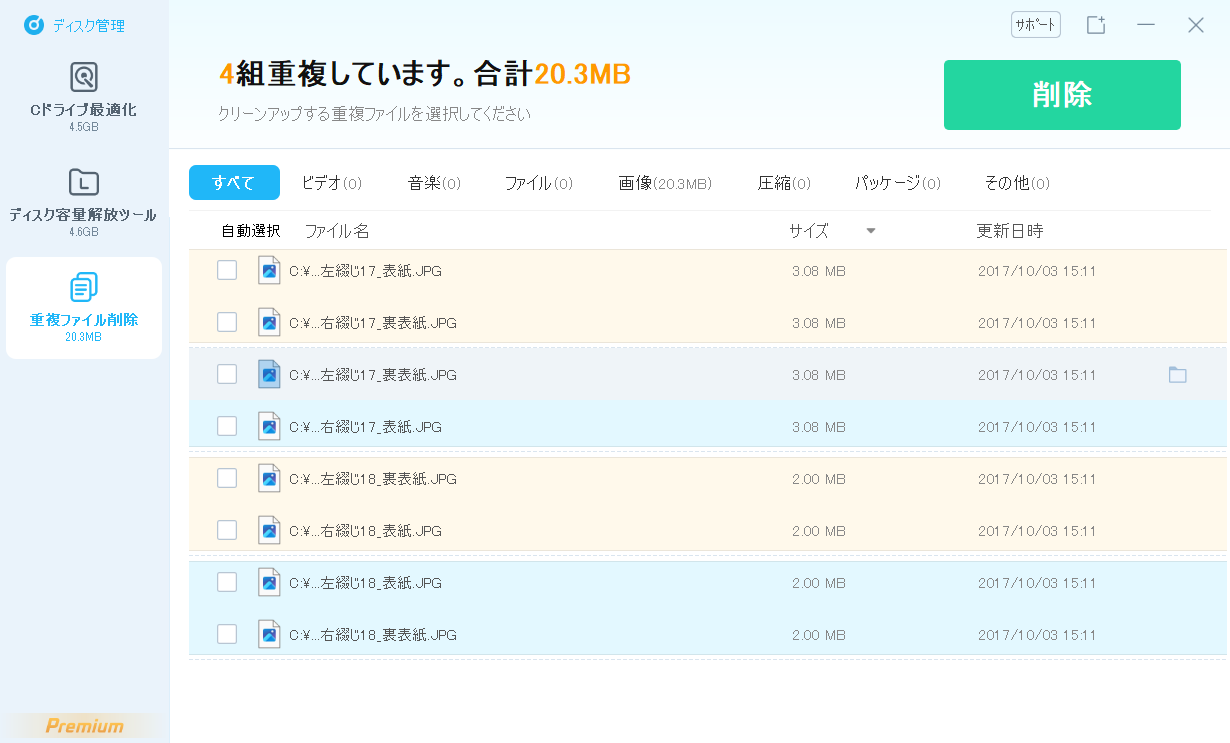1230x743 pixels.
Task: Sort by the 更新日時 column header
Action: pyautogui.click(x=1009, y=231)
